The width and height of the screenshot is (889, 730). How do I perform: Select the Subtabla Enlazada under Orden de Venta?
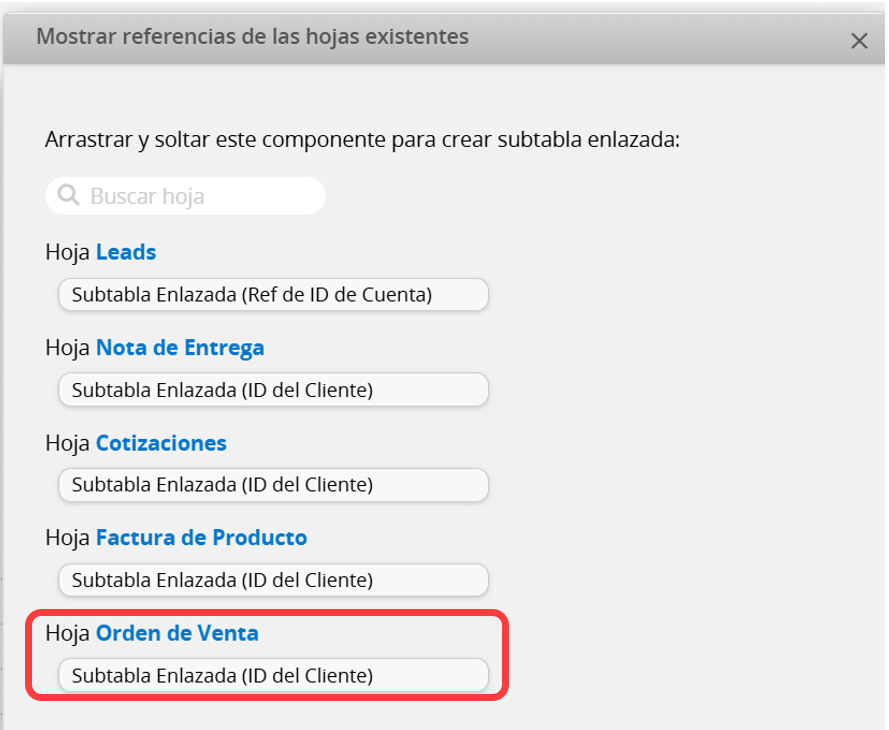(x=273, y=675)
